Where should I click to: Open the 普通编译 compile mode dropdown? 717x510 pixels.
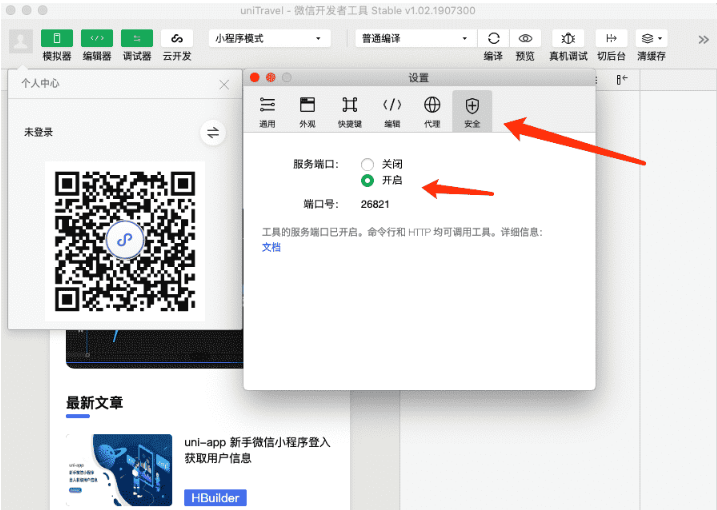415,38
